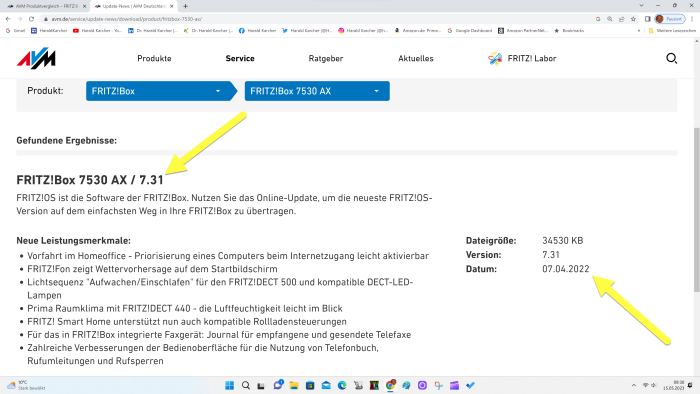Click the Chrome icon in the taskbar
This screenshot has width=700, height=394.
click(x=390, y=386)
